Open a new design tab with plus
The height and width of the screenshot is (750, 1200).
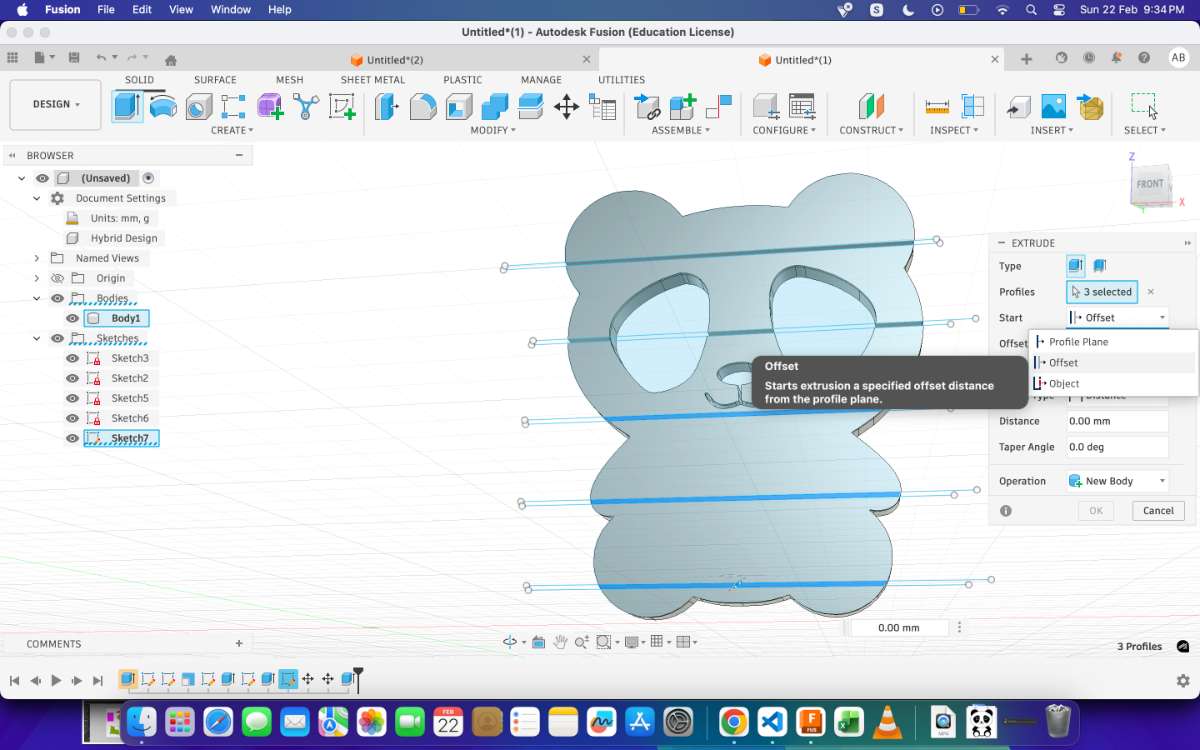coord(1026,59)
